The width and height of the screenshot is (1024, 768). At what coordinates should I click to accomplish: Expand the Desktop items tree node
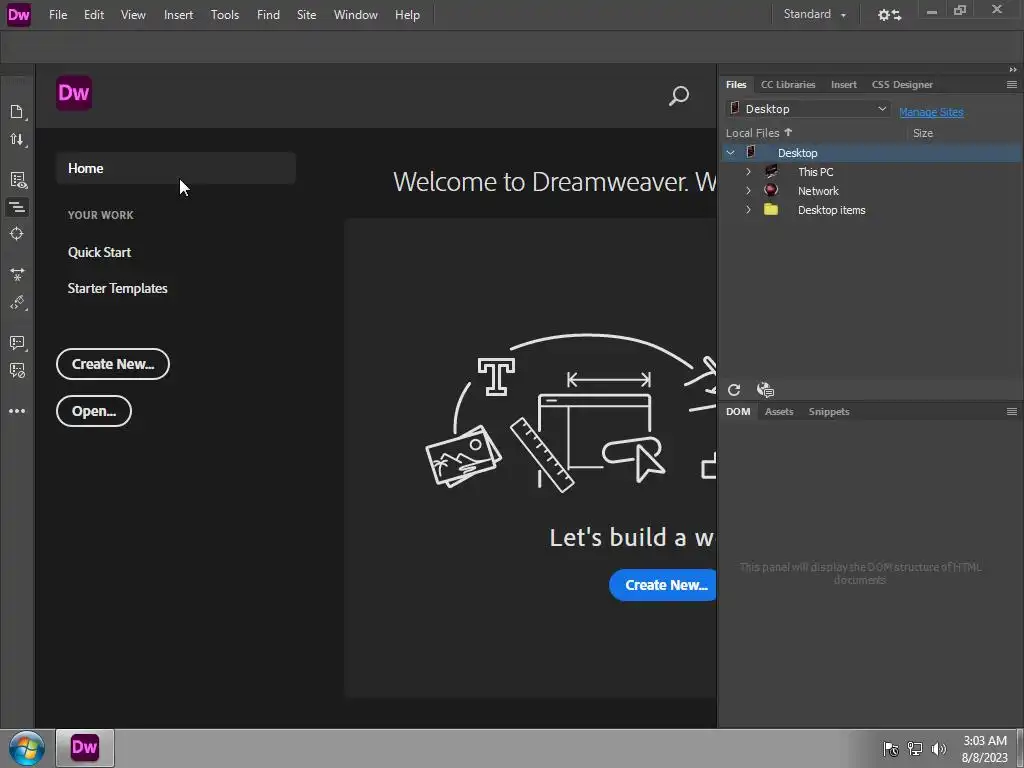(x=748, y=210)
